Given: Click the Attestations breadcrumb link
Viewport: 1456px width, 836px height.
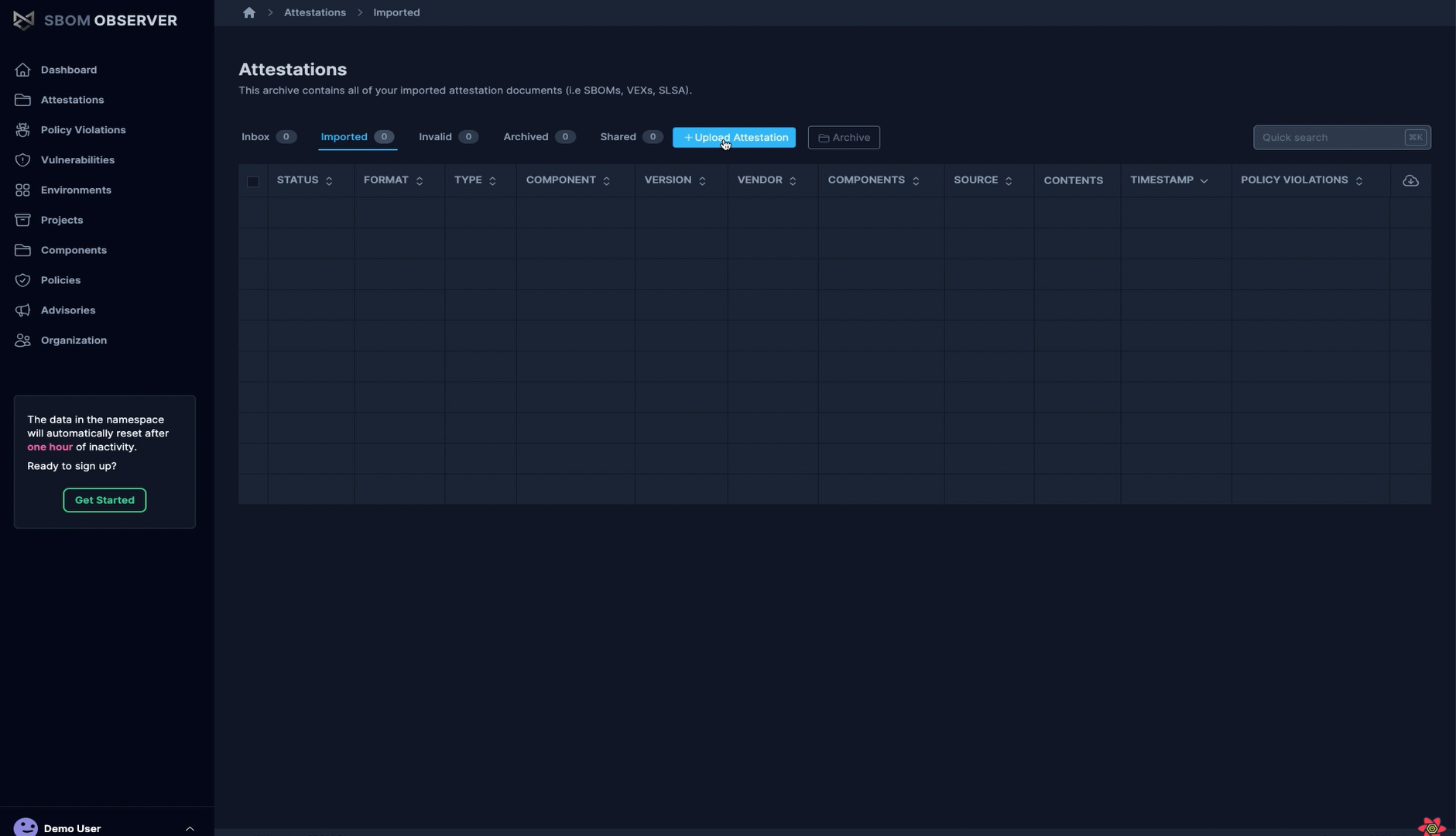Looking at the screenshot, I should tap(315, 12).
